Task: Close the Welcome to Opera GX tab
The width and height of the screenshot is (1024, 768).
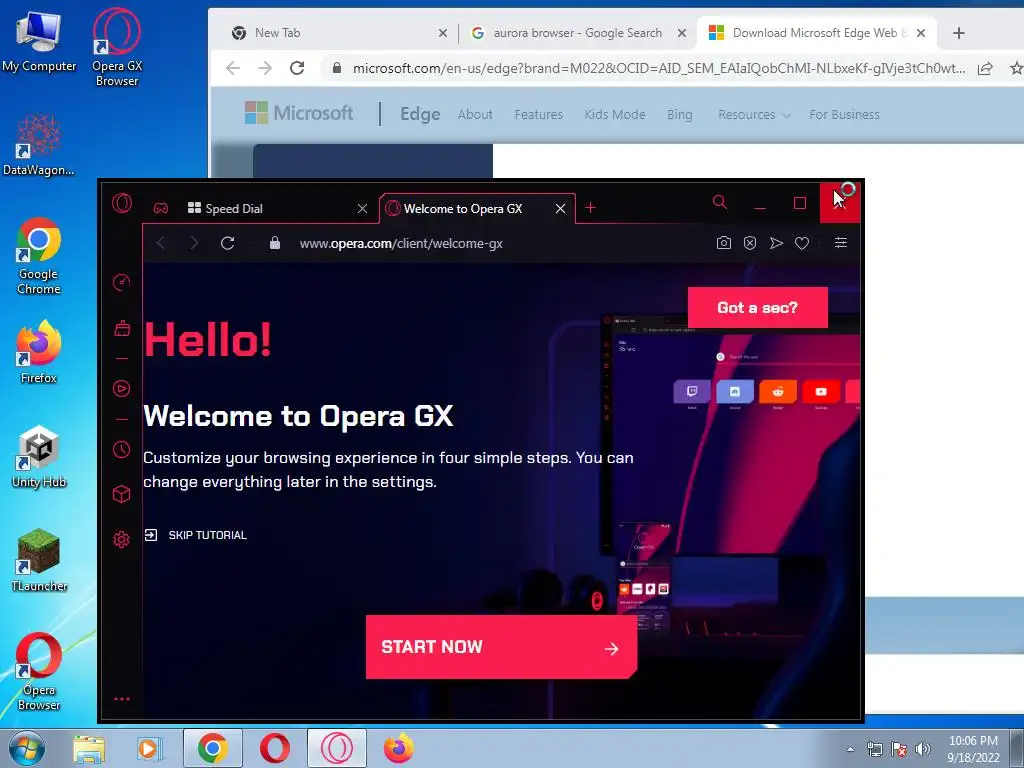Action: coord(560,208)
